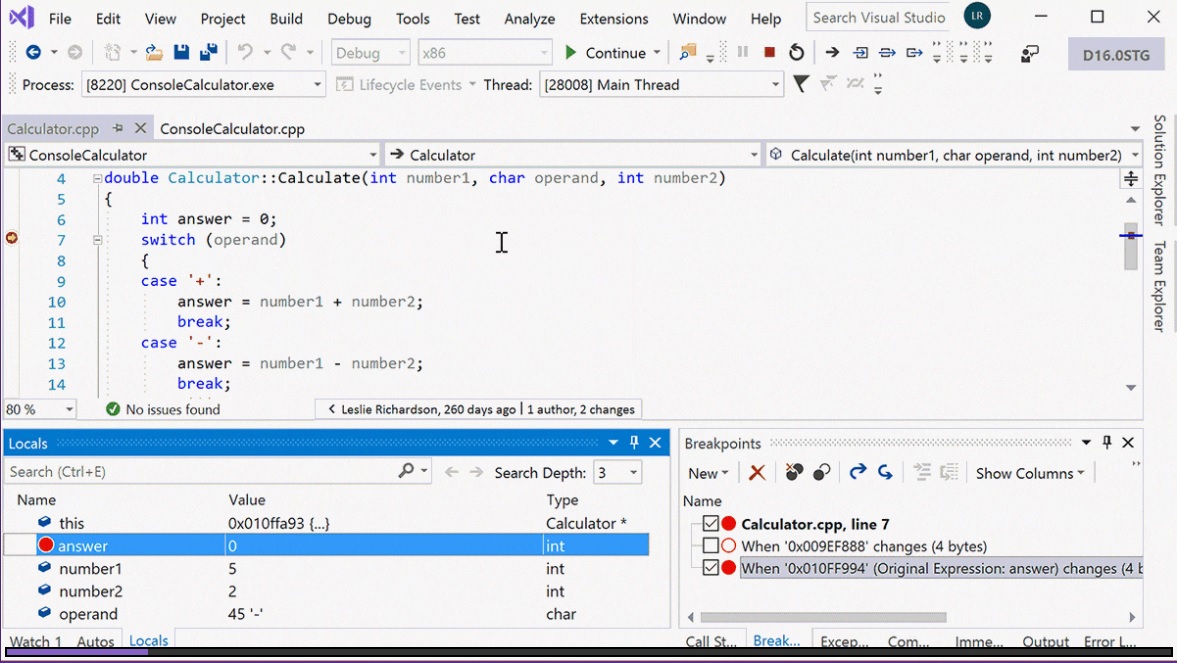Open the Search Depth dropdown
This screenshot has width=1177, height=663.
coord(634,472)
